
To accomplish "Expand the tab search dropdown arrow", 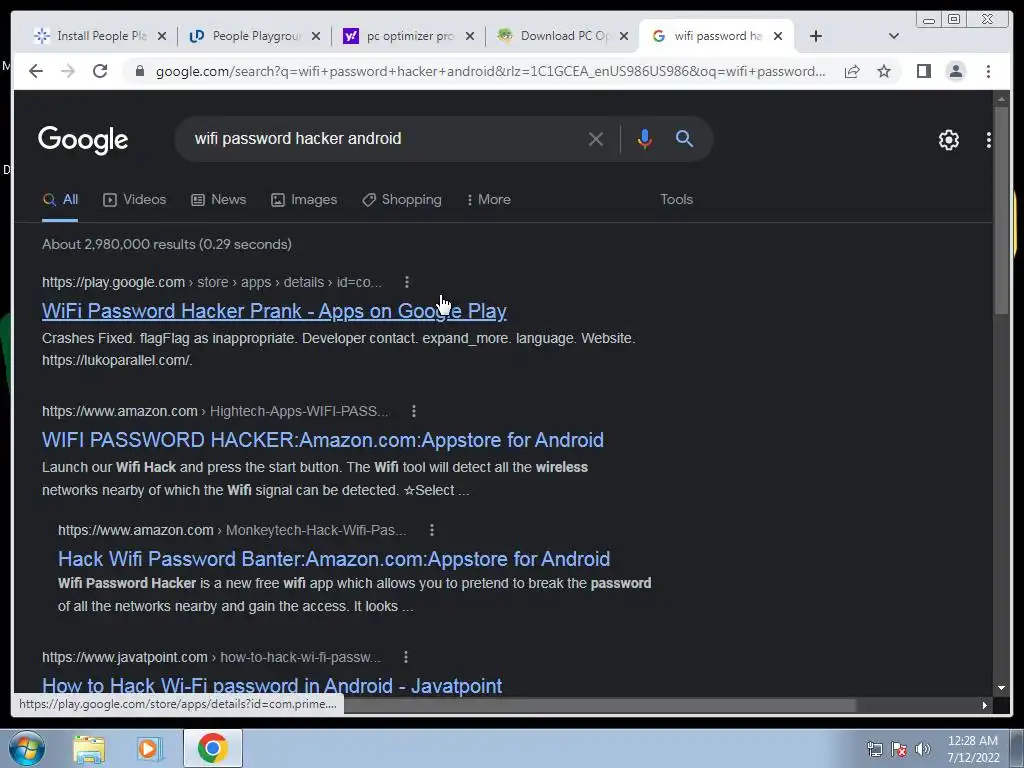I will 893,36.
